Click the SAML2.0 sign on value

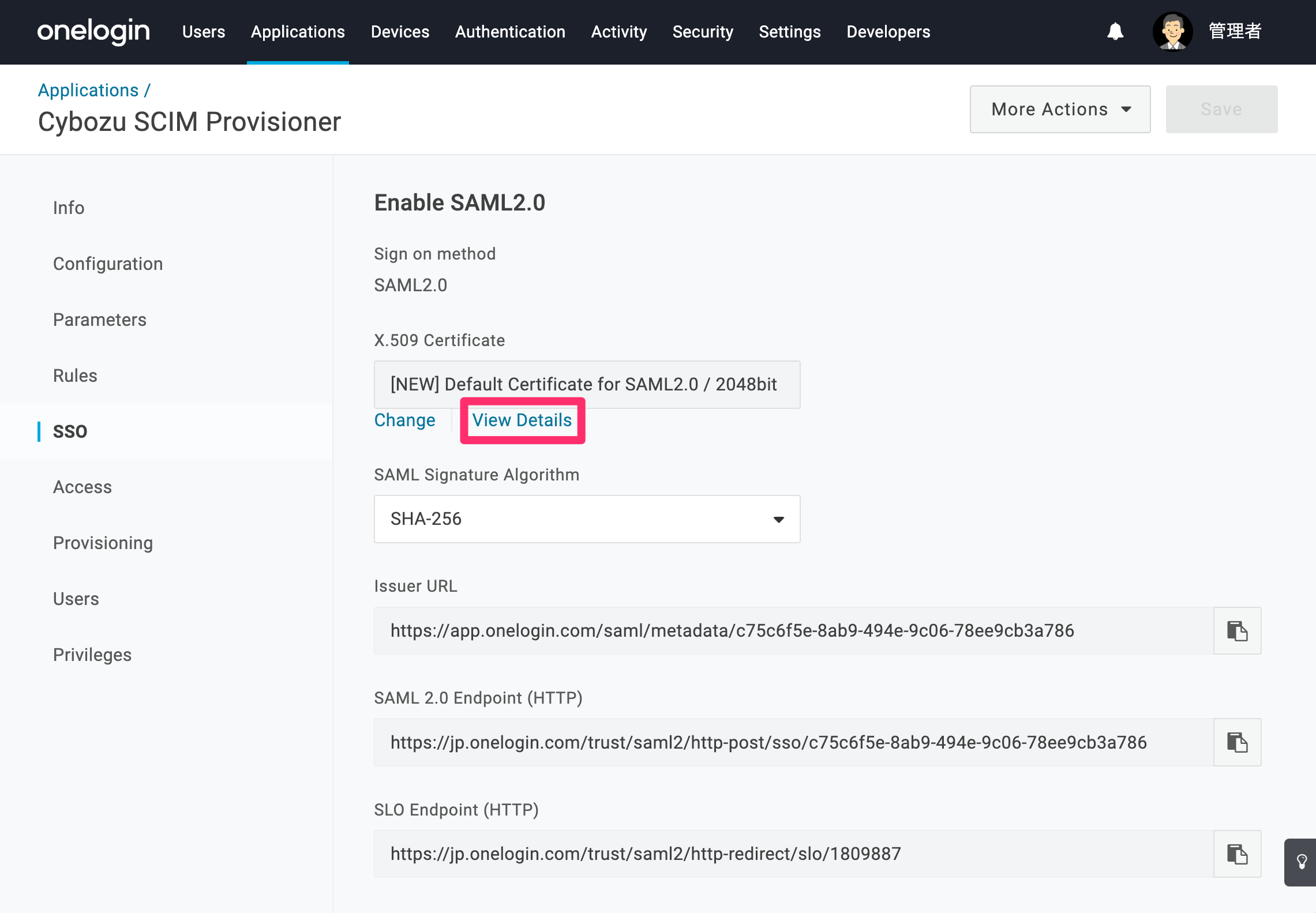click(x=411, y=285)
